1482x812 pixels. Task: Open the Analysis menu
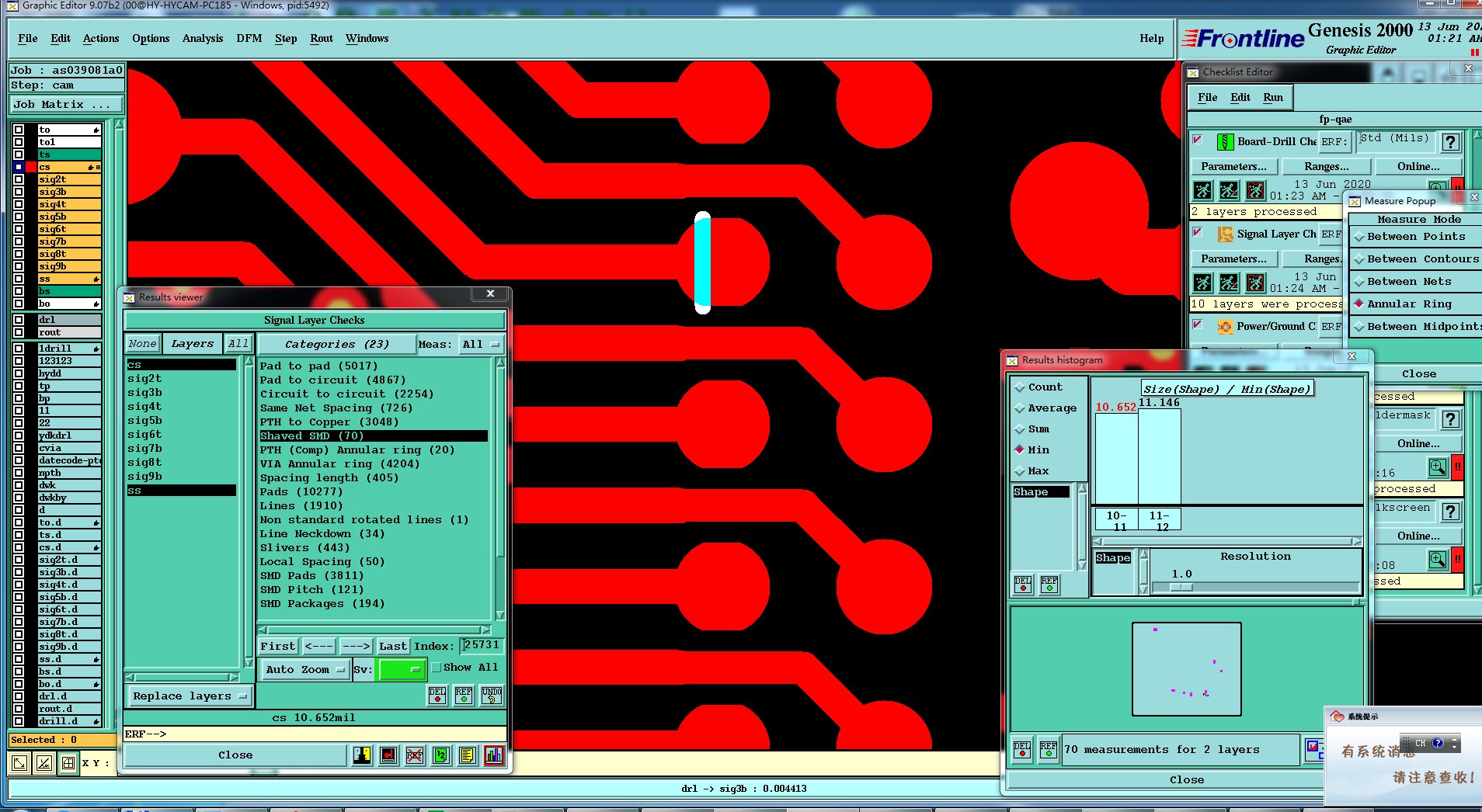pyautogui.click(x=203, y=38)
